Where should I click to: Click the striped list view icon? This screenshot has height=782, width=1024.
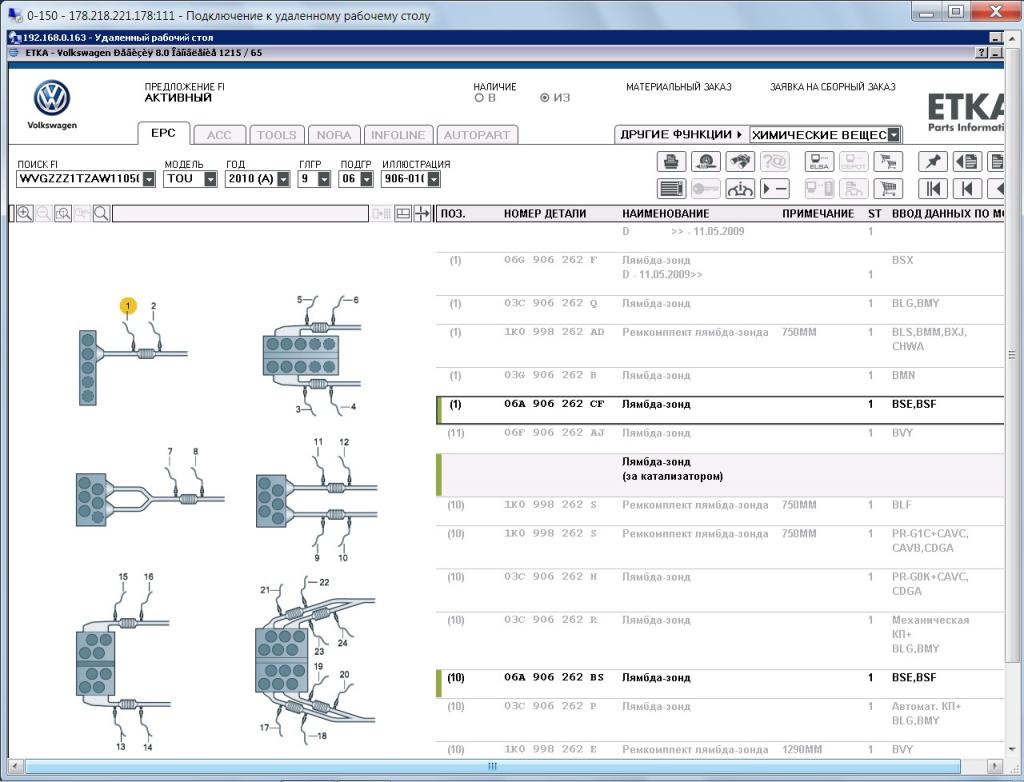(671, 189)
